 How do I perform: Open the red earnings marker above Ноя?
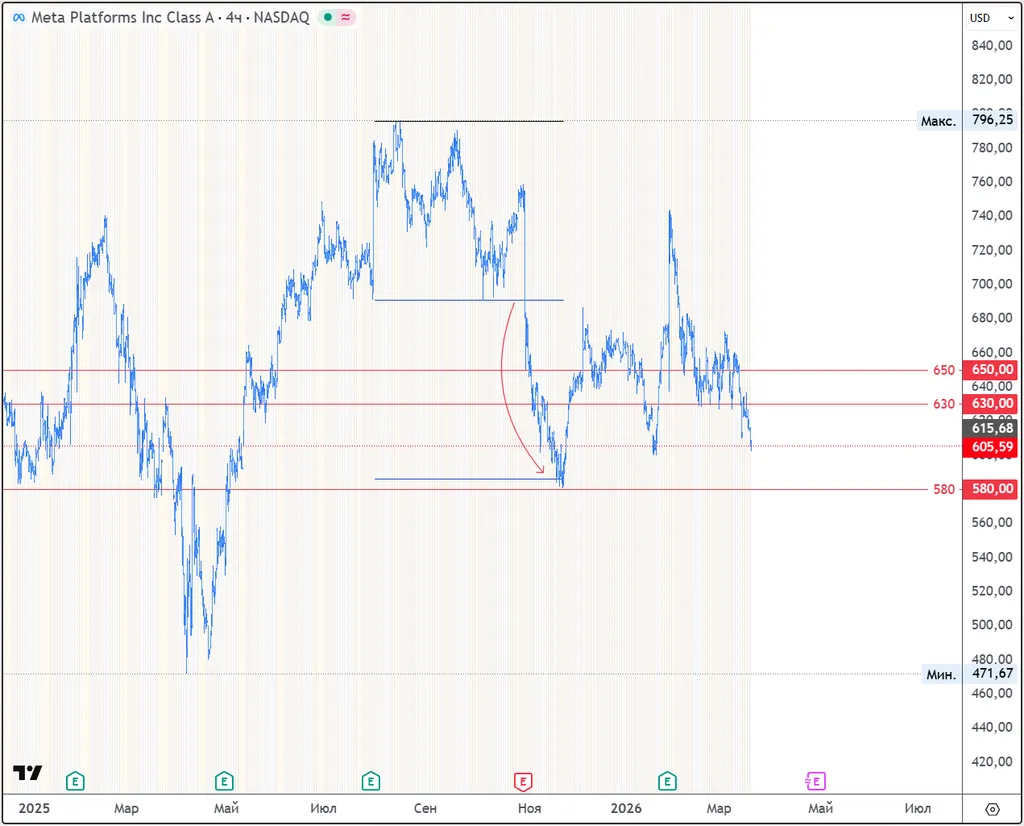[x=522, y=780]
